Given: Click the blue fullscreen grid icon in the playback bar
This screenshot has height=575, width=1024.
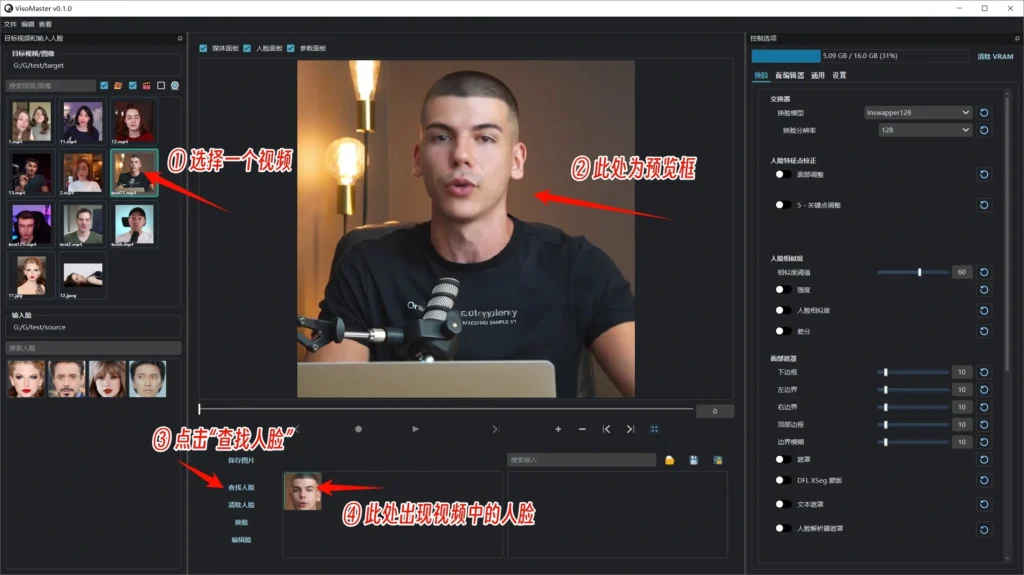Looking at the screenshot, I should pos(655,429).
